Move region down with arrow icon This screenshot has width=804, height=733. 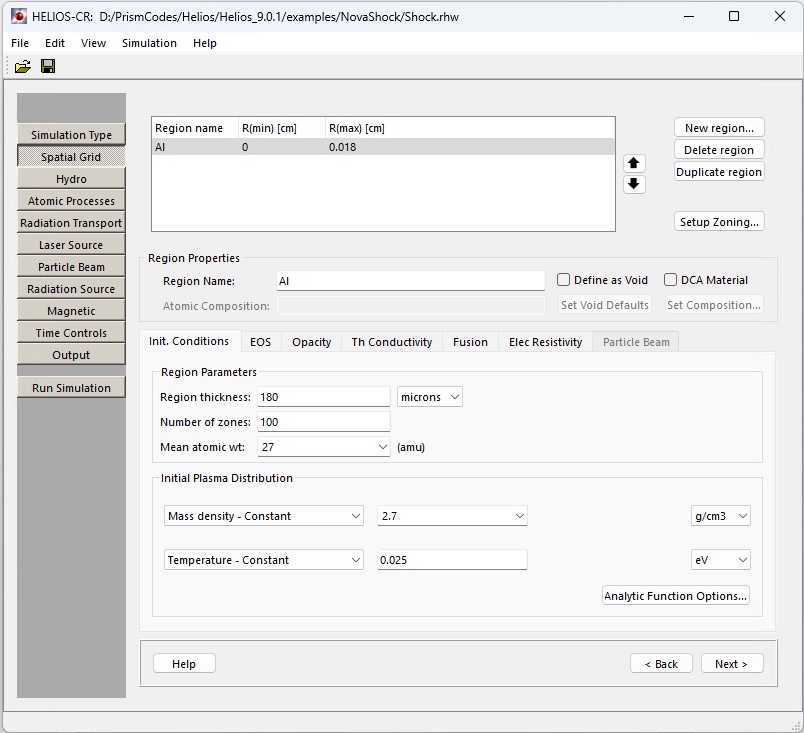634,184
